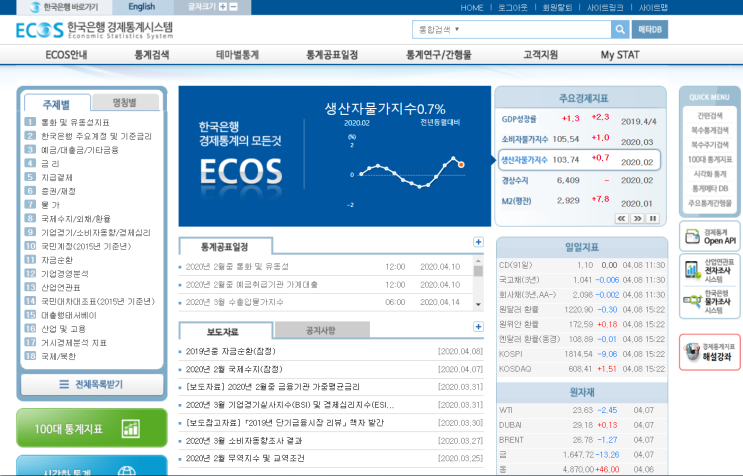Open ECOS안내 menu

click(x=66, y=55)
